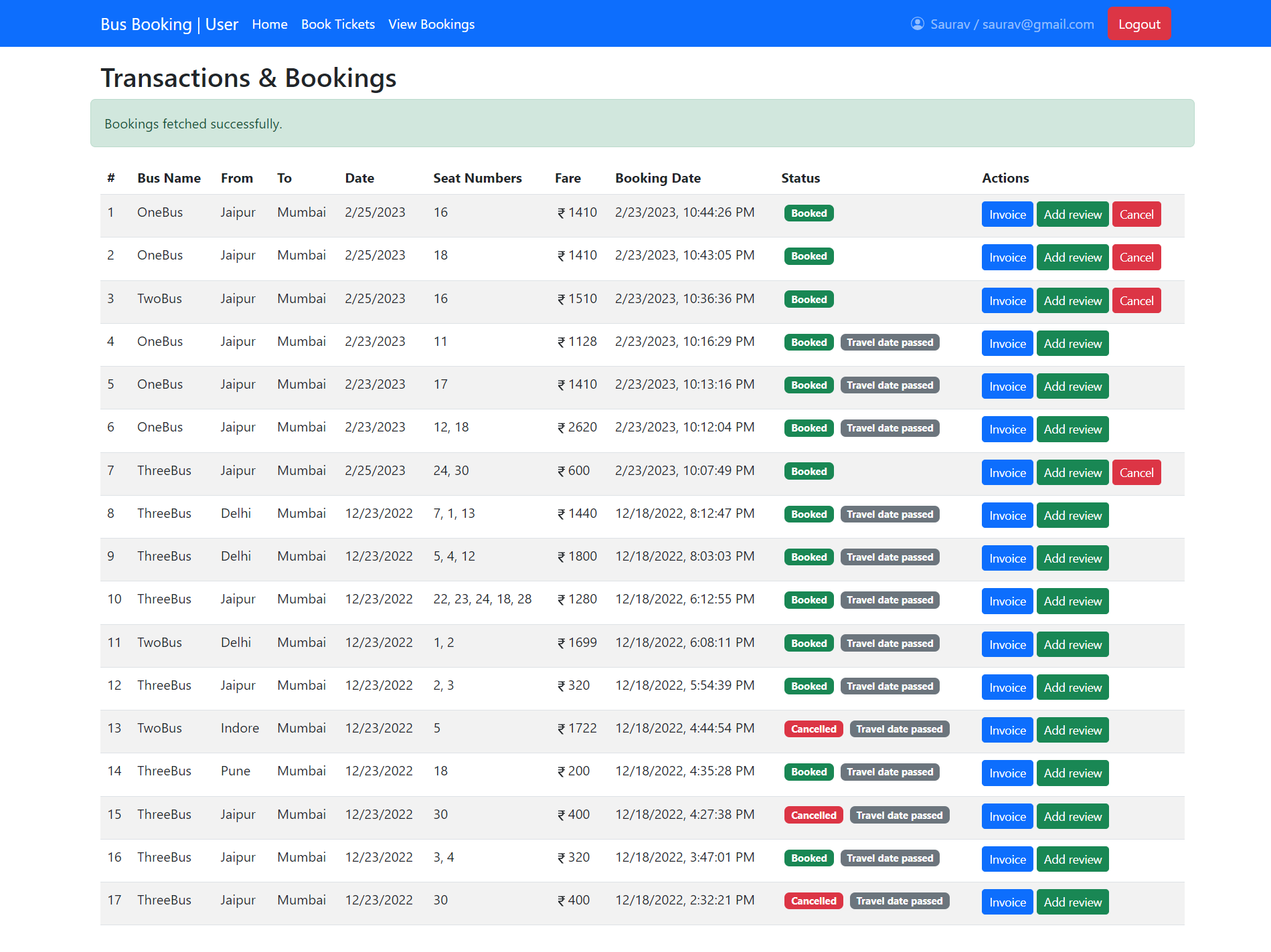Add review for booking 5
The width and height of the screenshot is (1271, 952).
tap(1072, 386)
